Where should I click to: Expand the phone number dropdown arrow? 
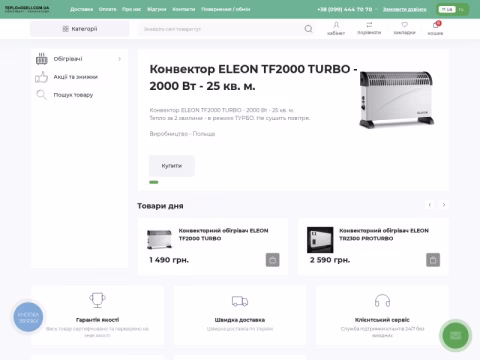[x=376, y=9]
